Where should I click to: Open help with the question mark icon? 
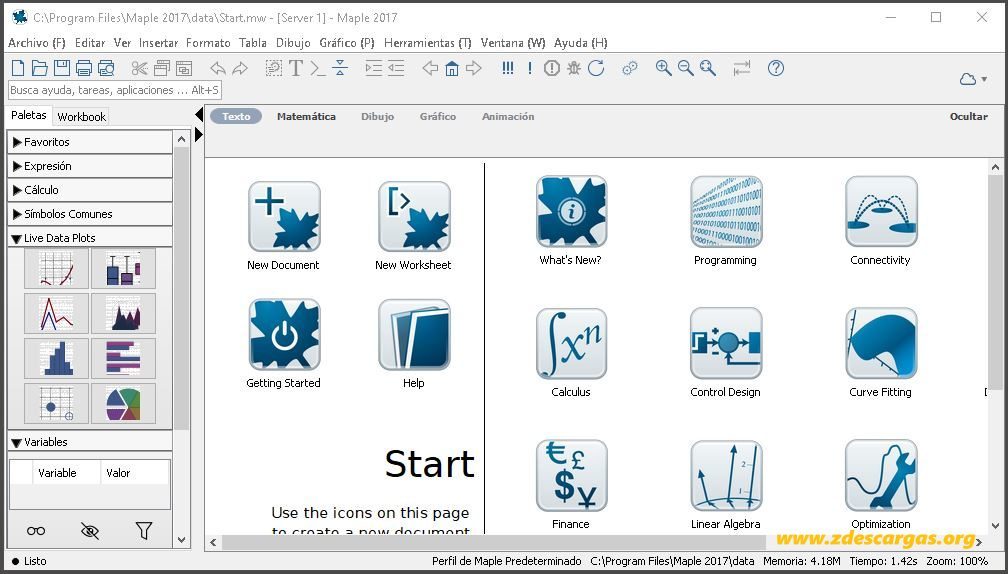point(776,68)
